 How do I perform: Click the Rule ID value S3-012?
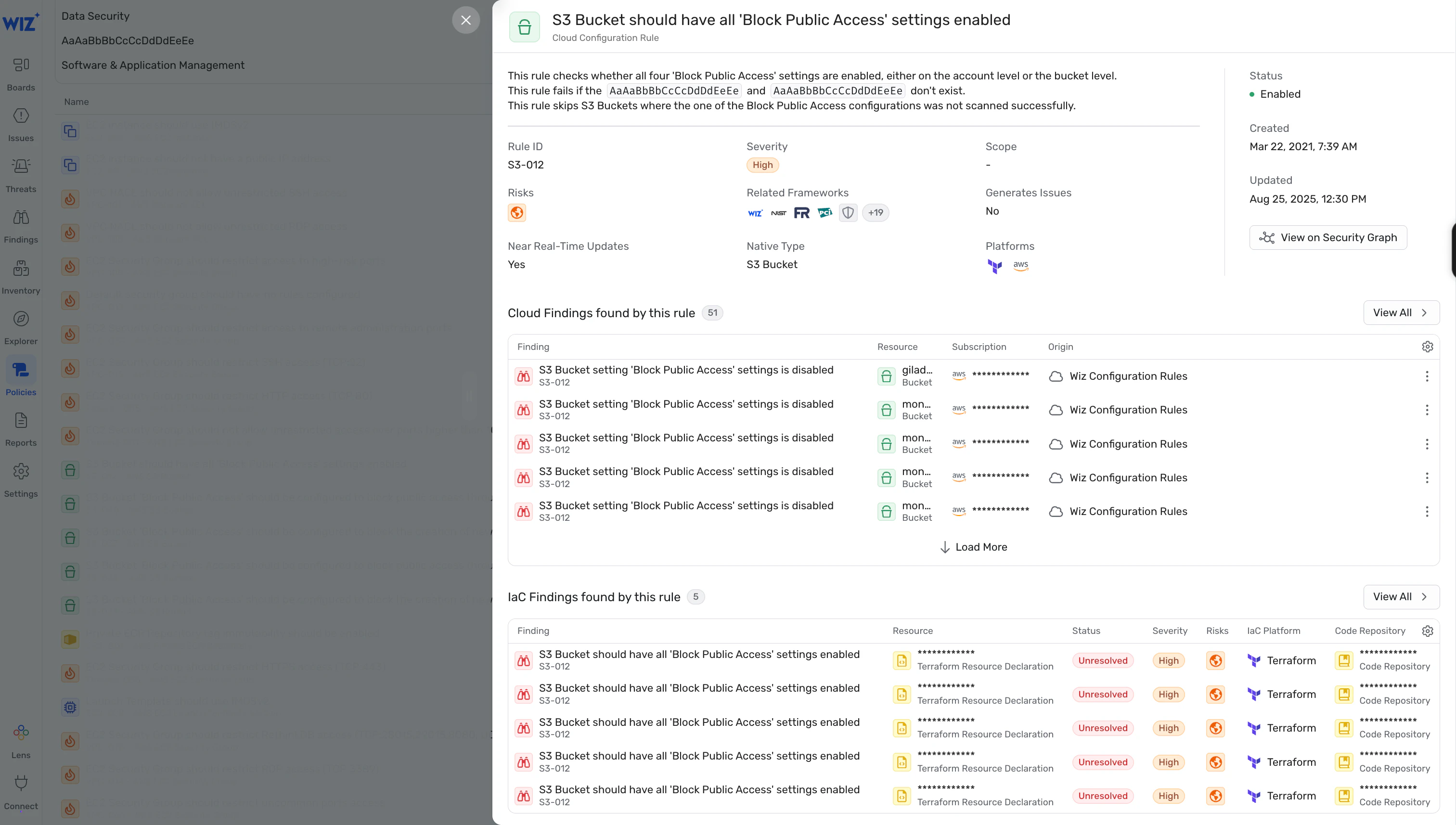[x=526, y=165]
